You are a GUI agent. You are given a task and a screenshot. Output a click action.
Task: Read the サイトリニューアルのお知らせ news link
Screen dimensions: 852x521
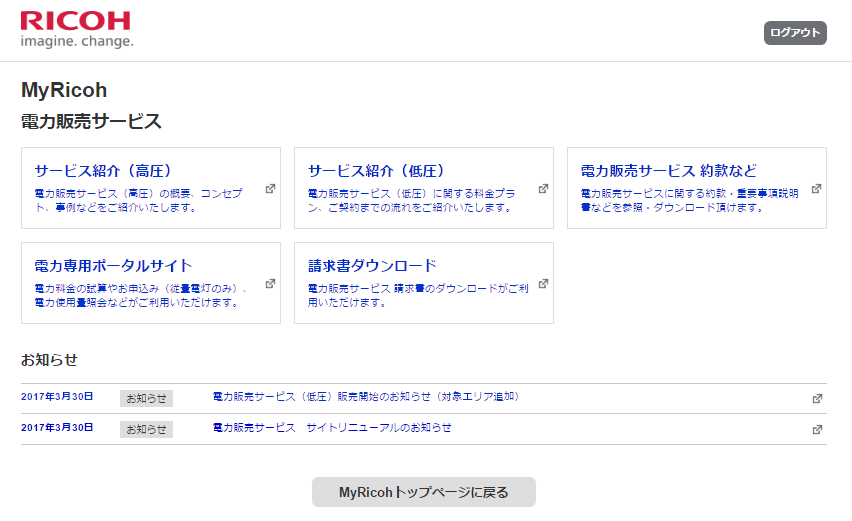332,428
